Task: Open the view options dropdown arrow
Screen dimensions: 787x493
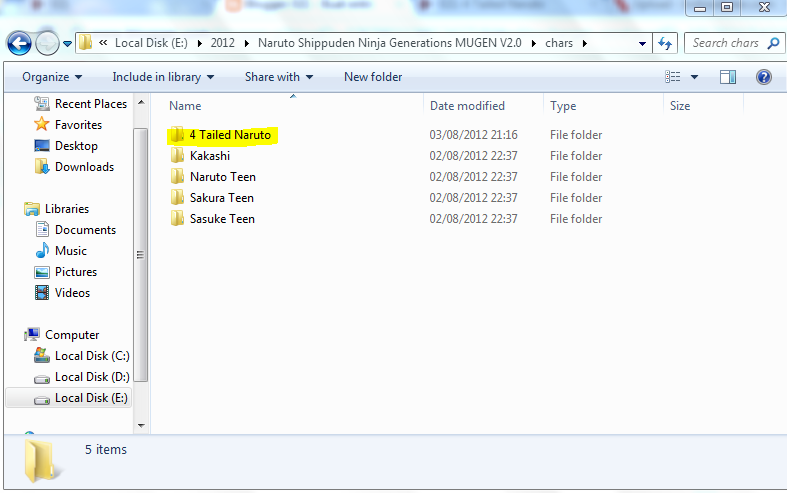Action: (x=694, y=77)
